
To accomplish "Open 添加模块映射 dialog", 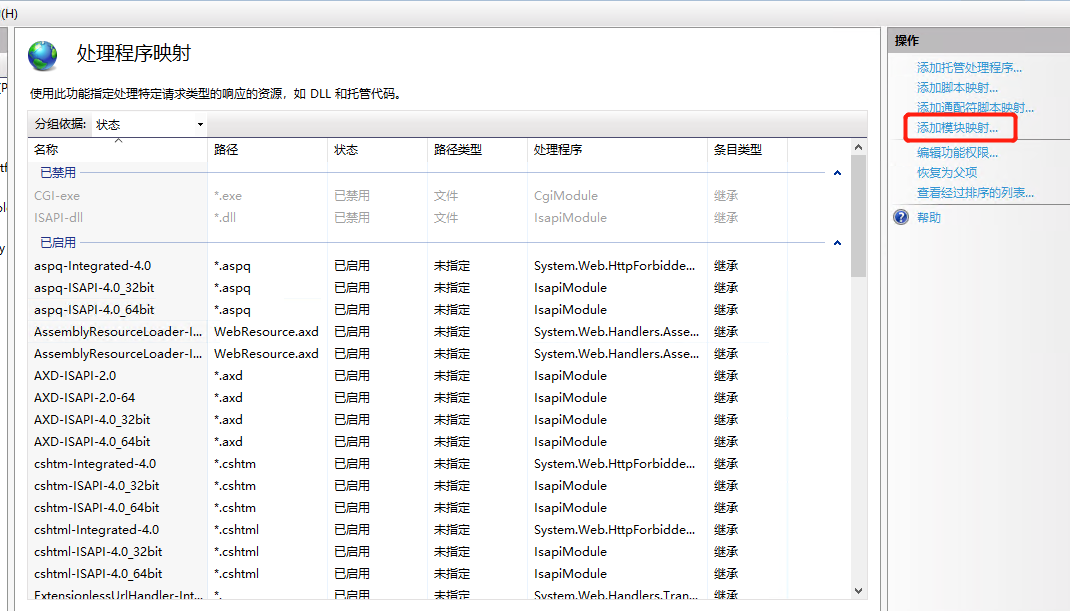I will click(957, 128).
